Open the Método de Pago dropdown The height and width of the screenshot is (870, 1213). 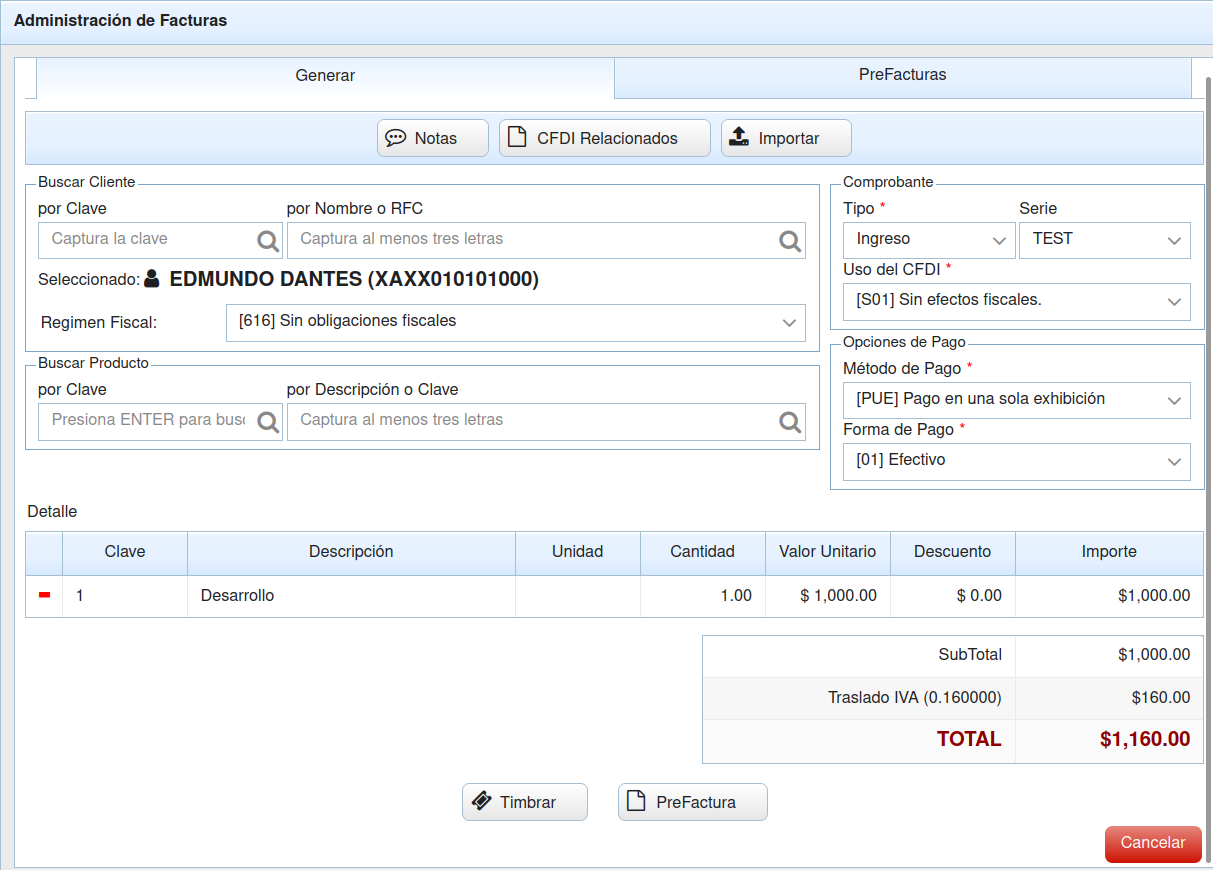coord(1017,400)
